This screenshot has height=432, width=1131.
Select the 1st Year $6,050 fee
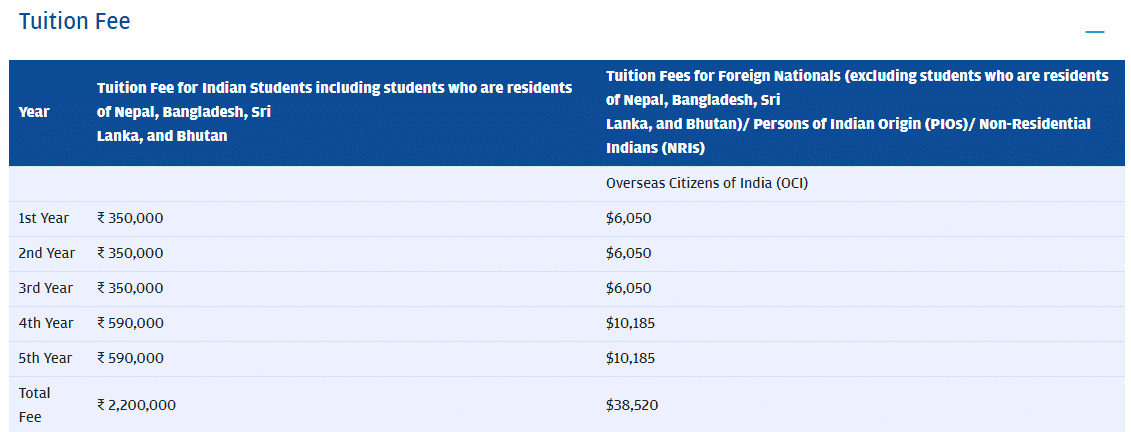pos(629,218)
